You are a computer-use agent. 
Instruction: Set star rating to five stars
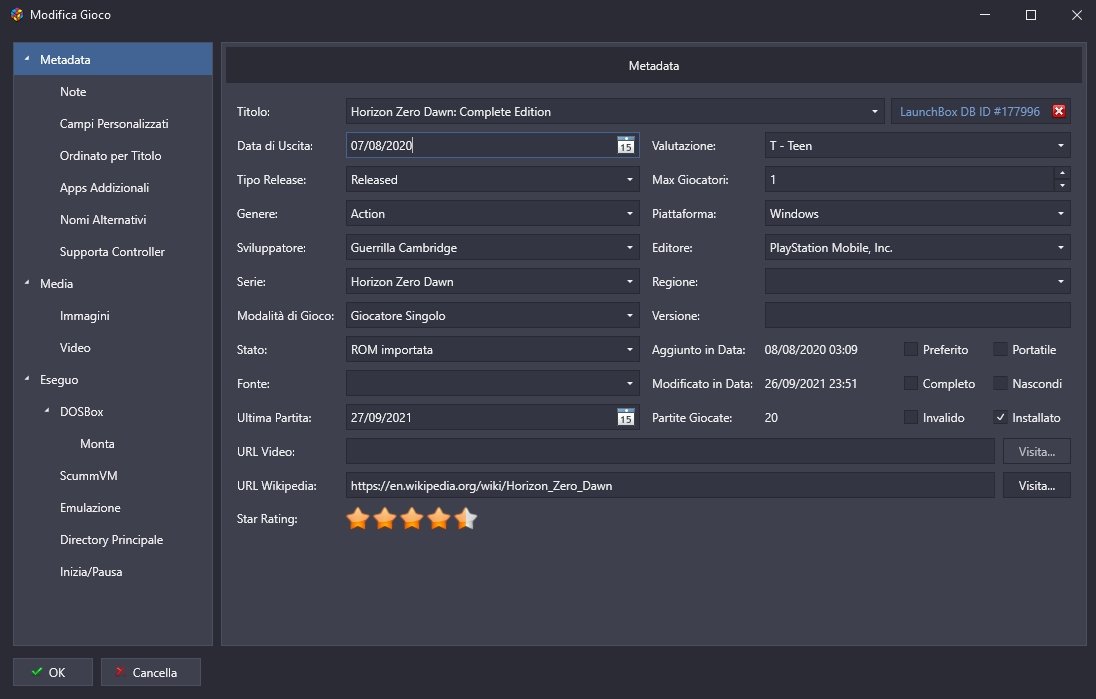click(x=466, y=519)
